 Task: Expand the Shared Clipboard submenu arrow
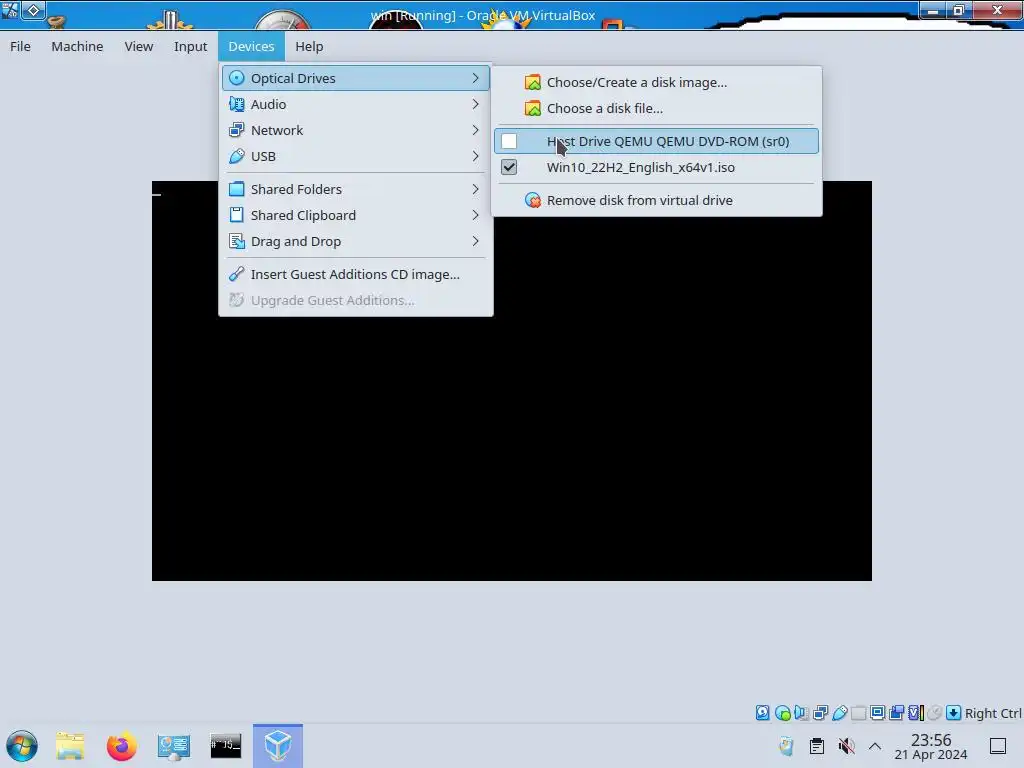475,215
